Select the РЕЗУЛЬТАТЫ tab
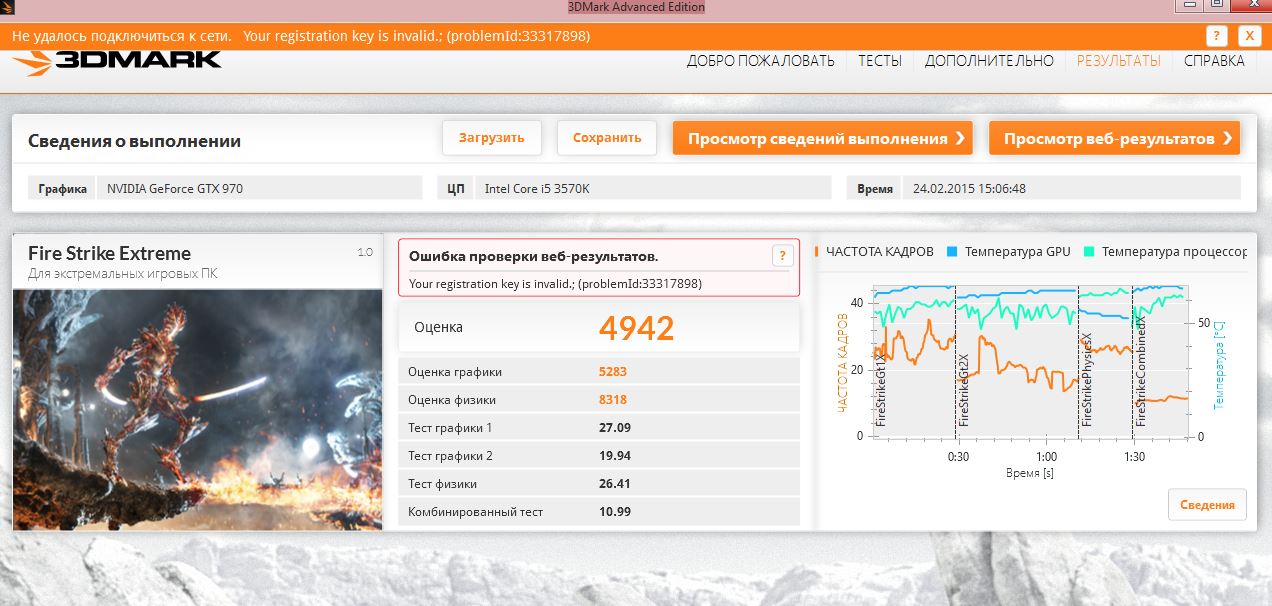This screenshot has width=1272, height=606. [x=1118, y=61]
